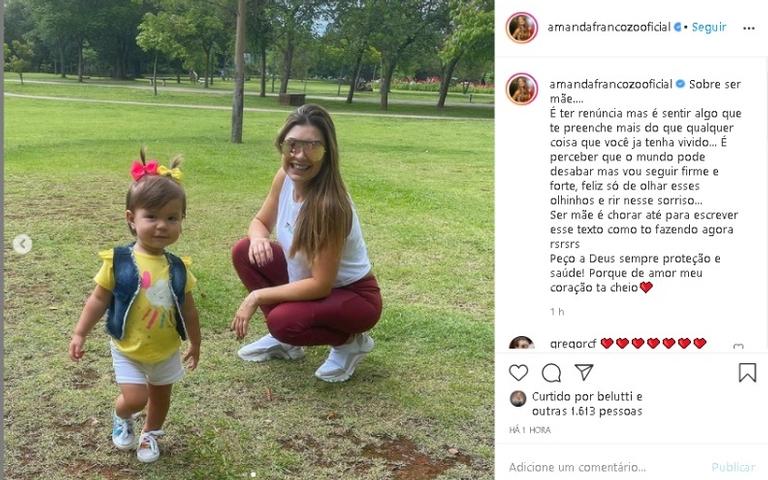The height and width of the screenshot is (480, 768).
Task: Go to previous photo with left arrow
Action: (x=22, y=244)
